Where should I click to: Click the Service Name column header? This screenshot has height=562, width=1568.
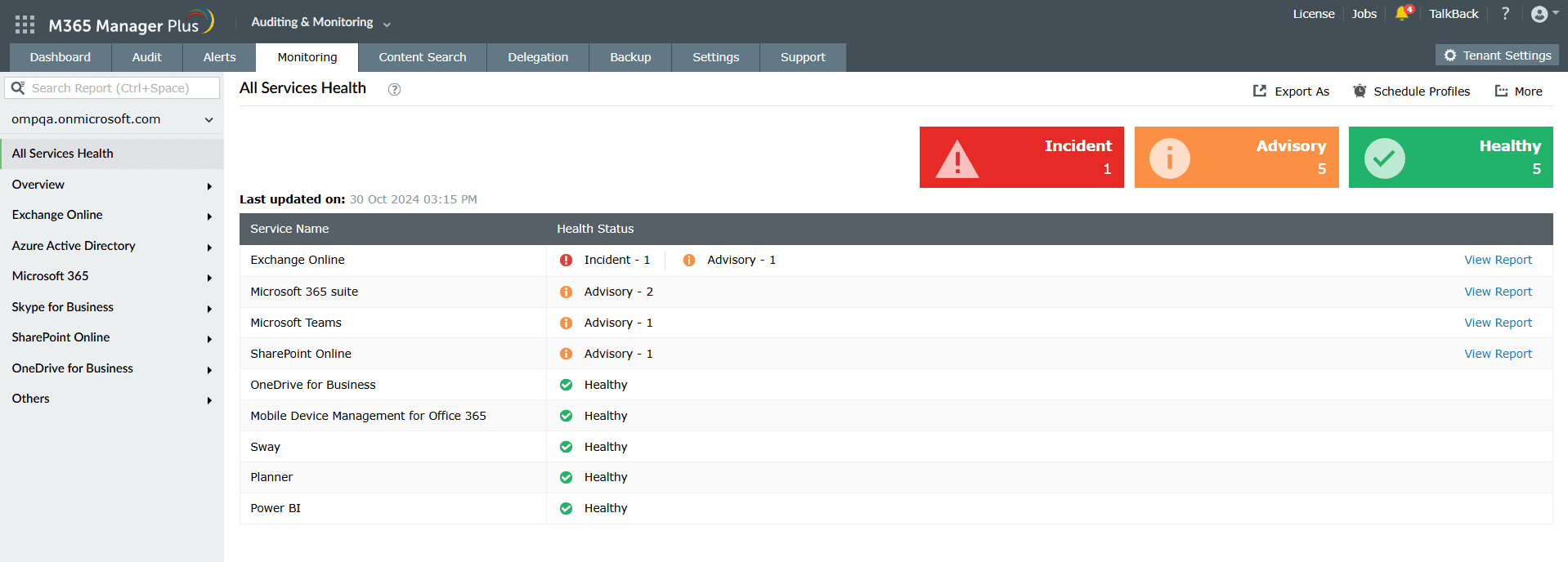pyautogui.click(x=289, y=229)
